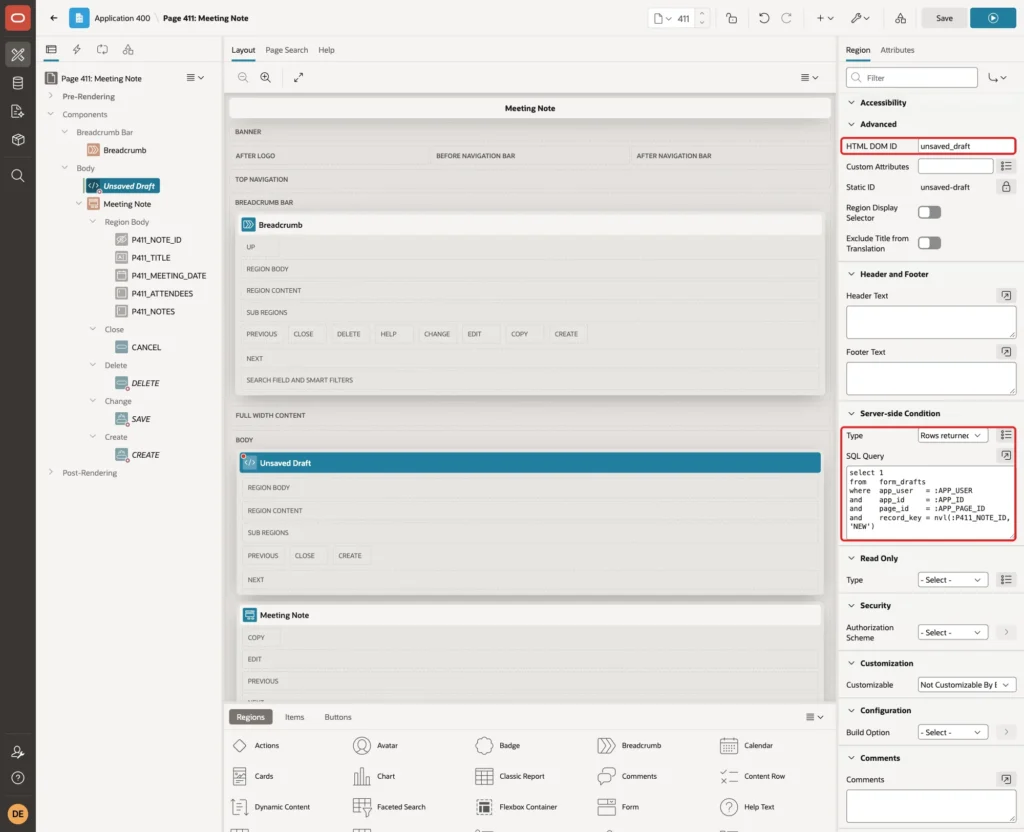
Task: Open the Utilities wrench menu dropdown
Action: pos(860,18)
